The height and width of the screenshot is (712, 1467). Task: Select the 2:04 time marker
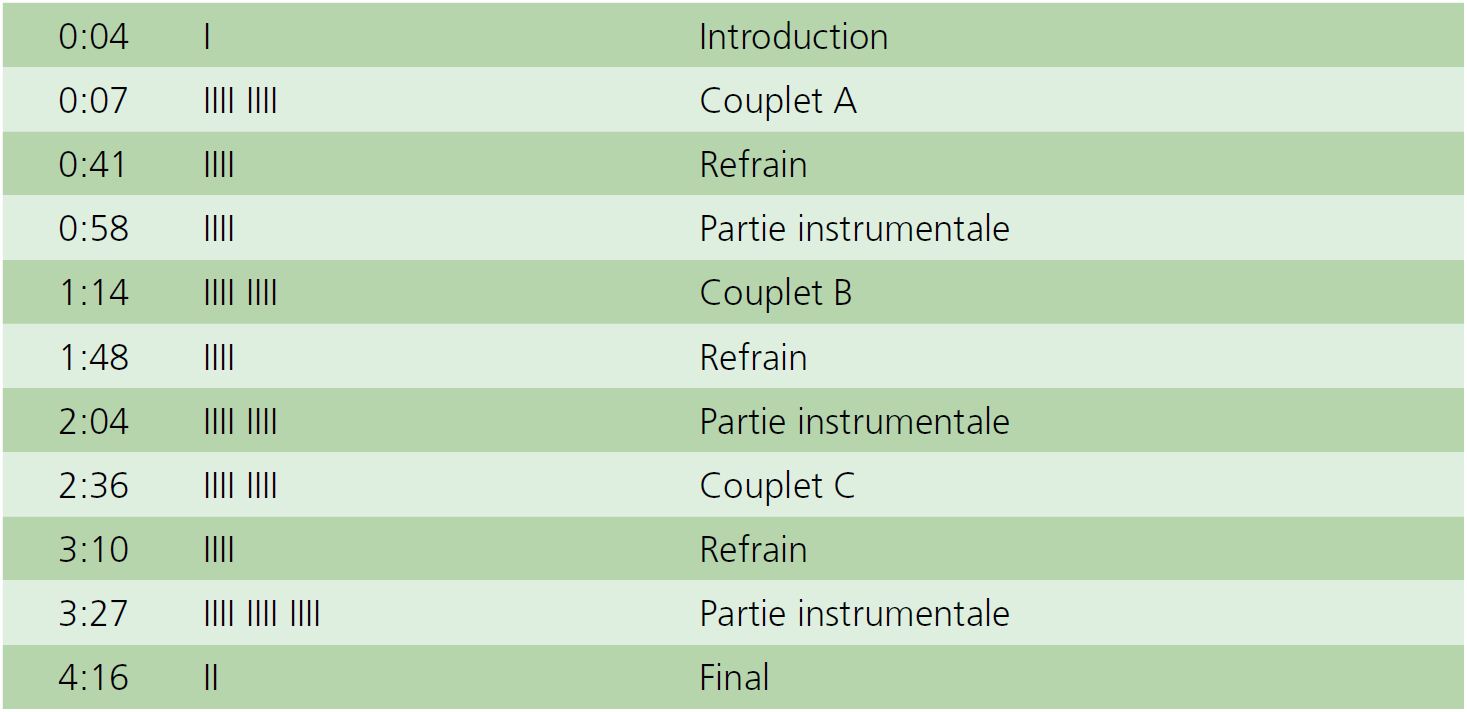pos(93,421)
